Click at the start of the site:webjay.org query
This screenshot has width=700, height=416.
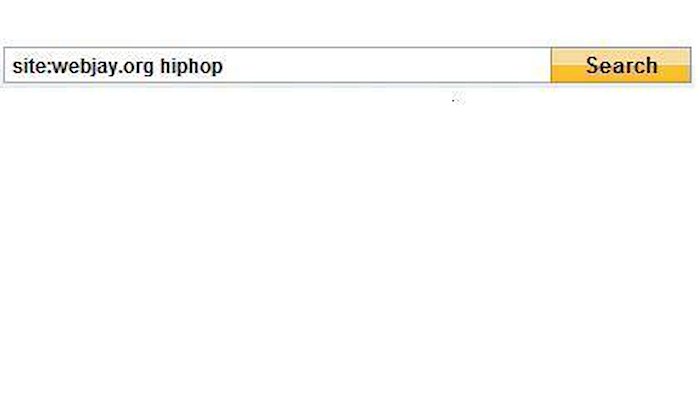[12, 67]
